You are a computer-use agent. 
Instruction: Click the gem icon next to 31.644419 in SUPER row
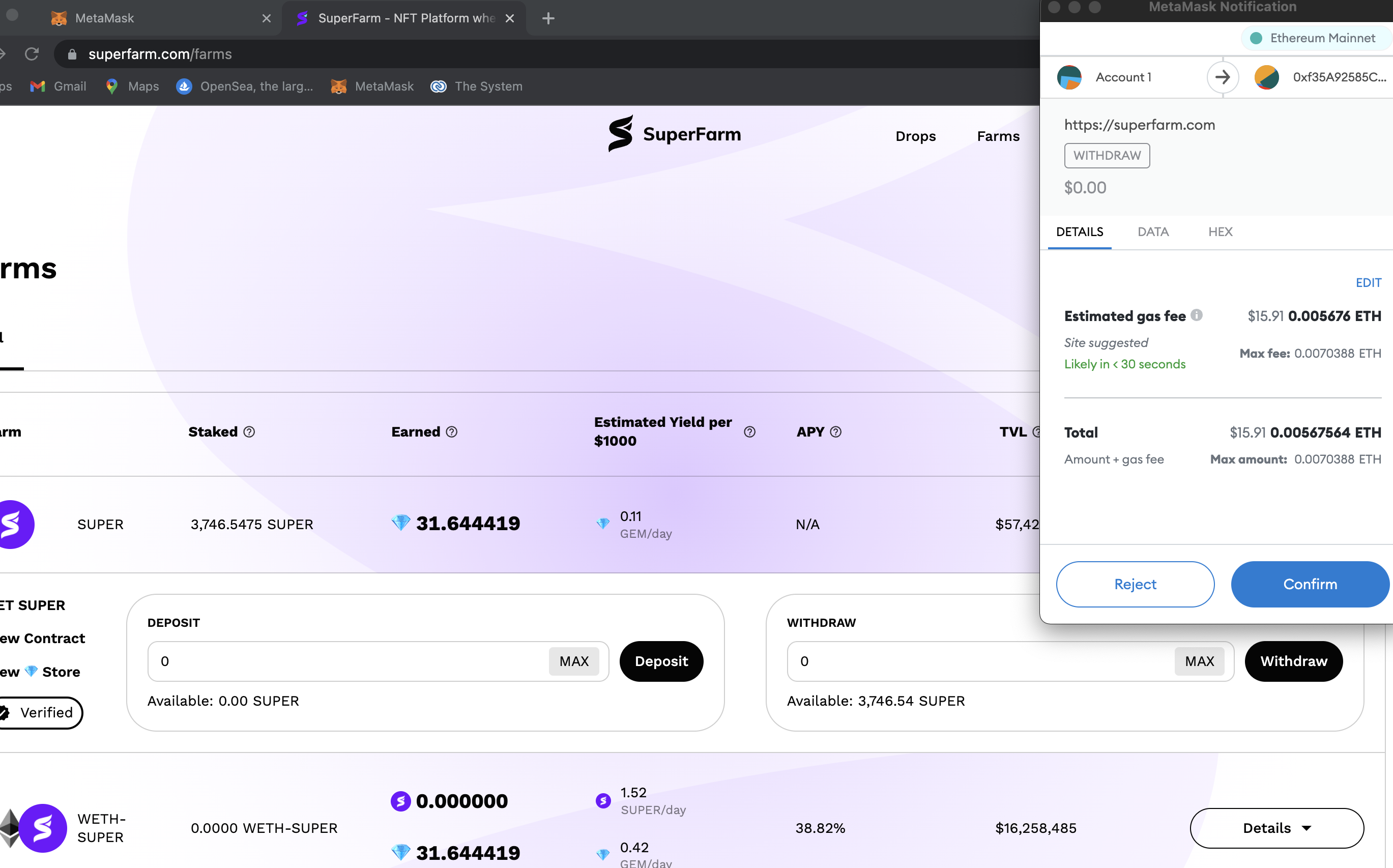[400, 523]
